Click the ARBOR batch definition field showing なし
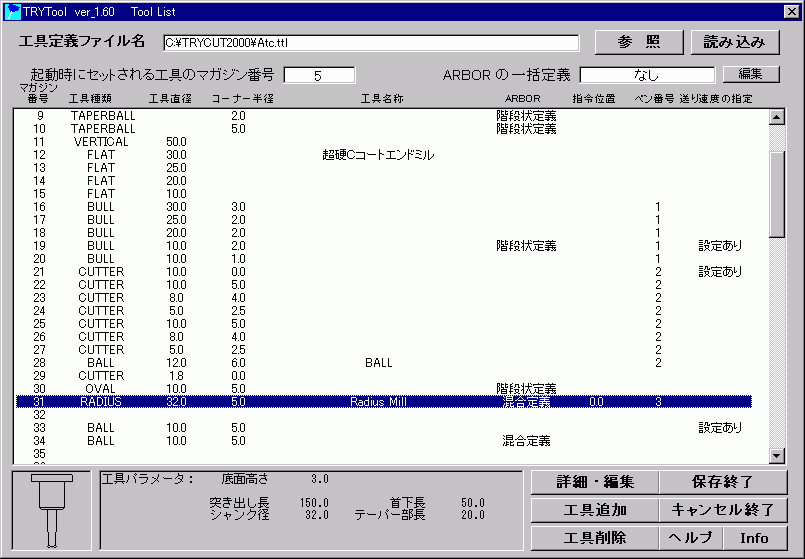The height and width of the screenshot is (559, 805). [x=647, y=75]
